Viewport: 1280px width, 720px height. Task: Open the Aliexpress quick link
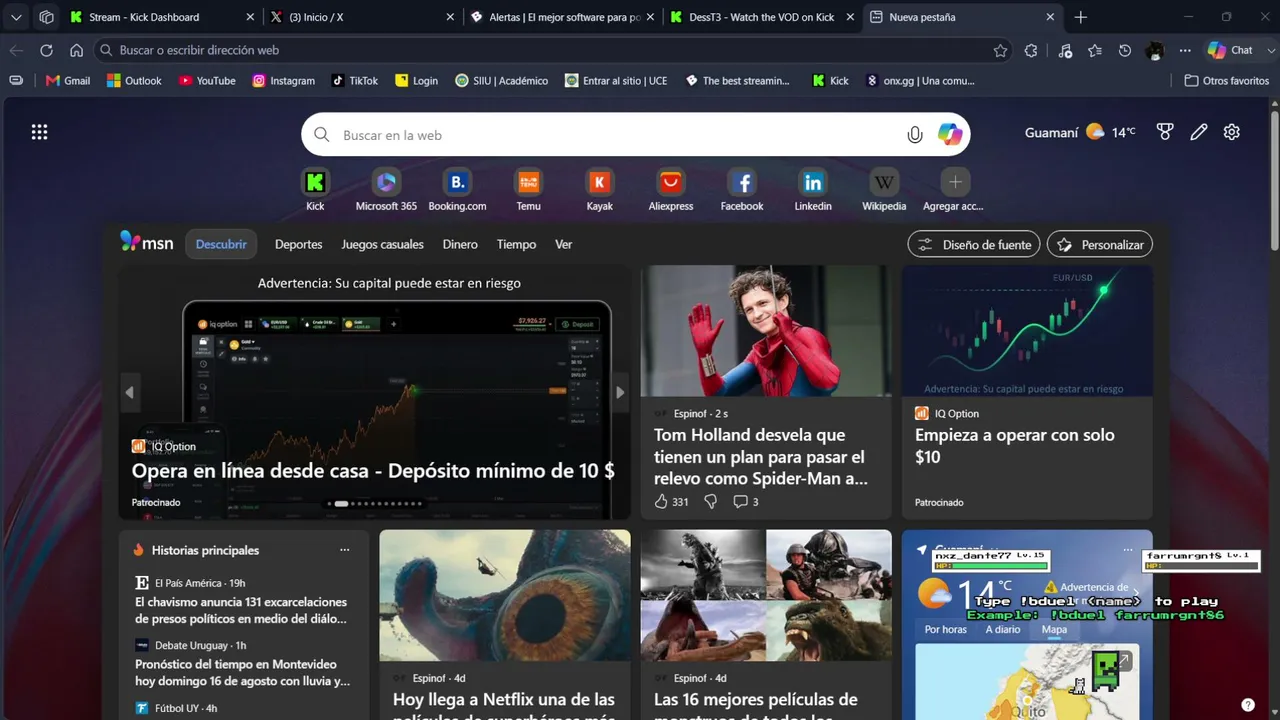670,190
